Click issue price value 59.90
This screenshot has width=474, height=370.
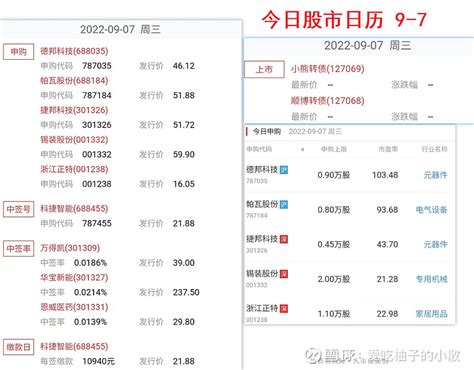[184, 154]
